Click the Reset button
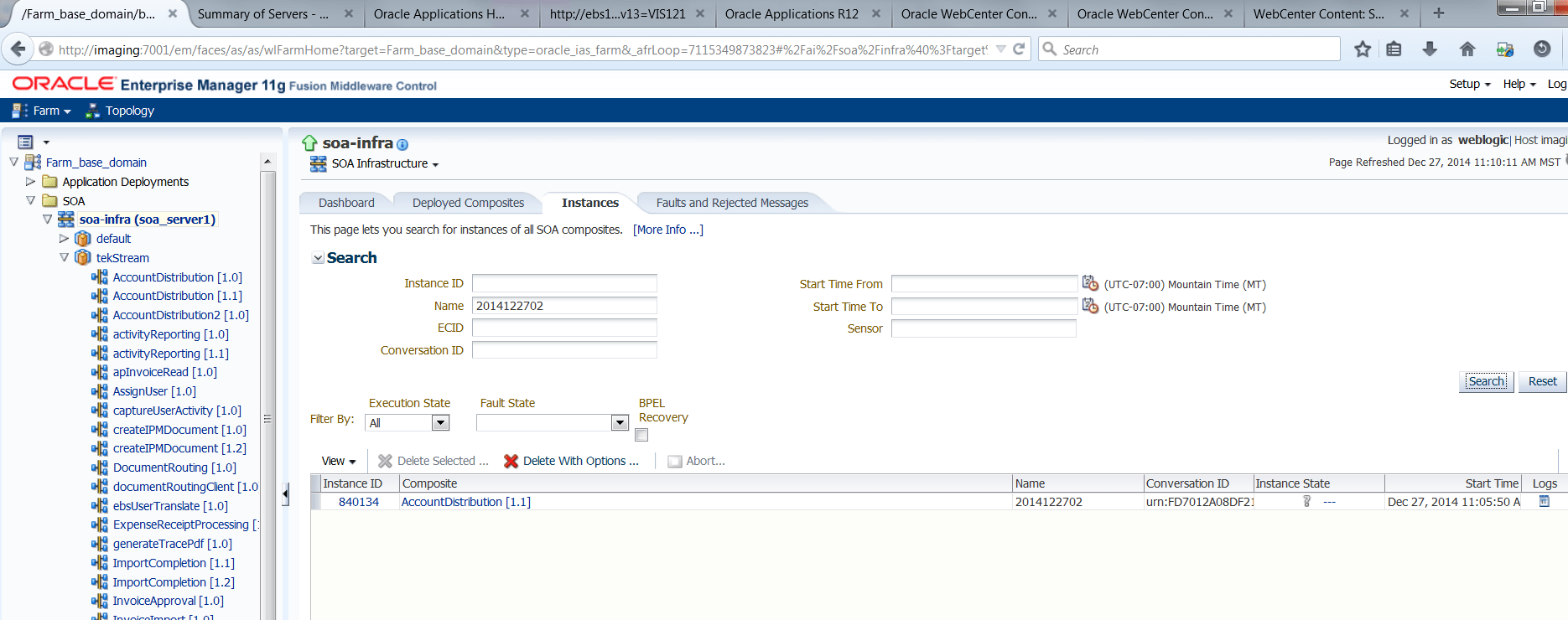This screenshot has width=1568, height=620. click(x=1542, y=381)
